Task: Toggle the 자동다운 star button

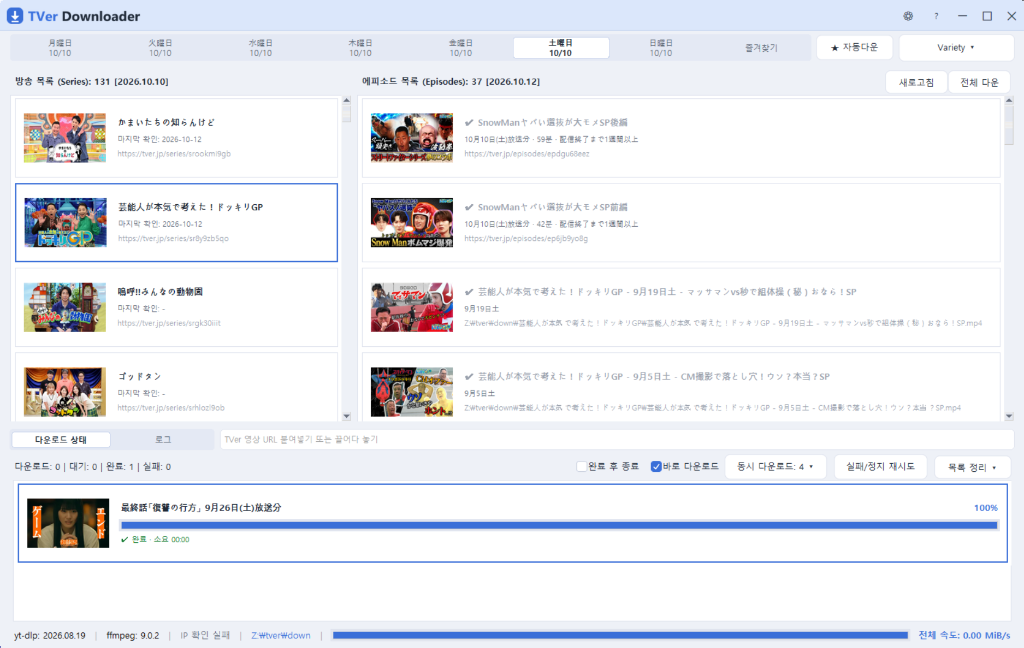Action: coord(854,48)
